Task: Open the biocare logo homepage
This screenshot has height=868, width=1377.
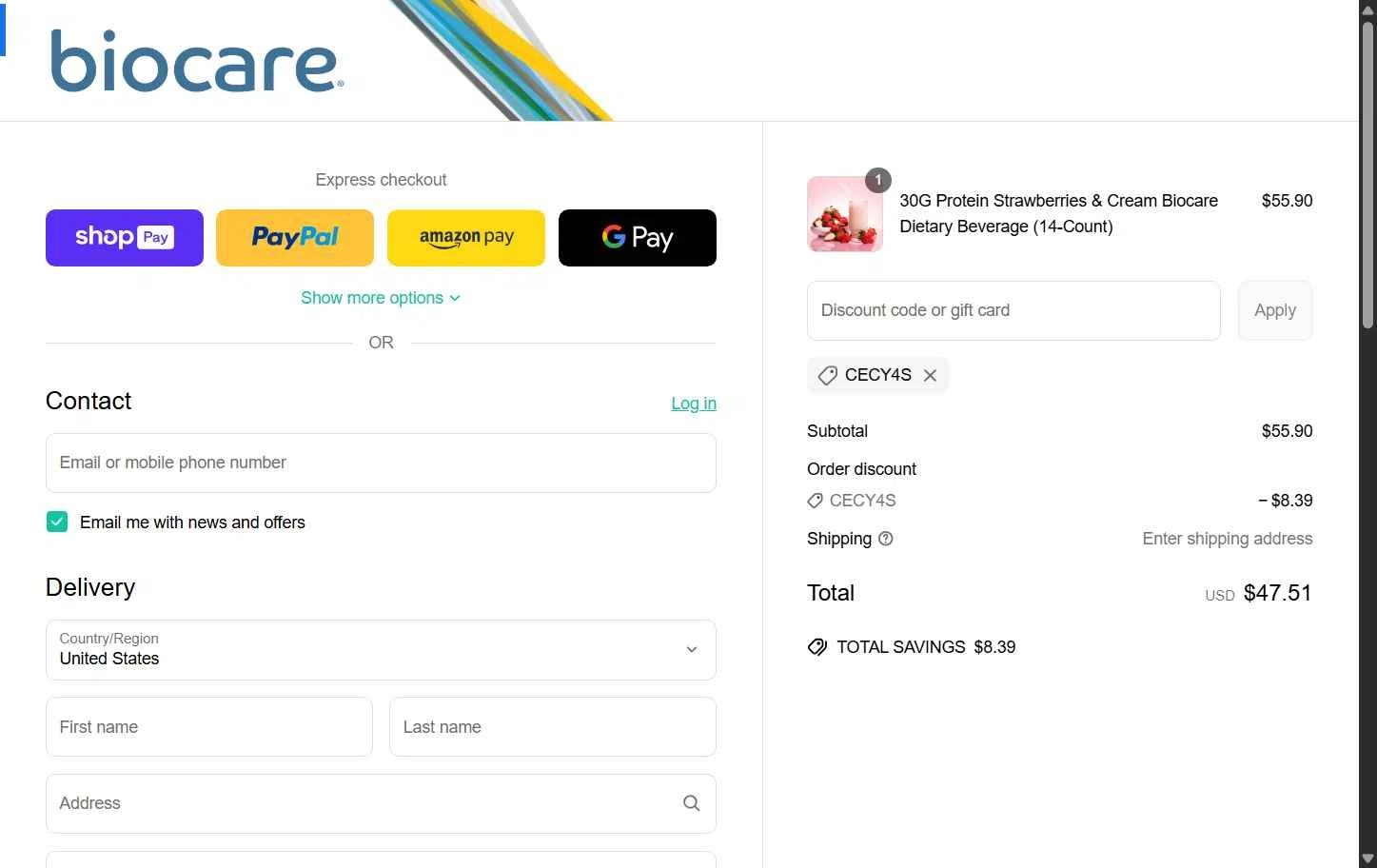Action: pos(196,61)
